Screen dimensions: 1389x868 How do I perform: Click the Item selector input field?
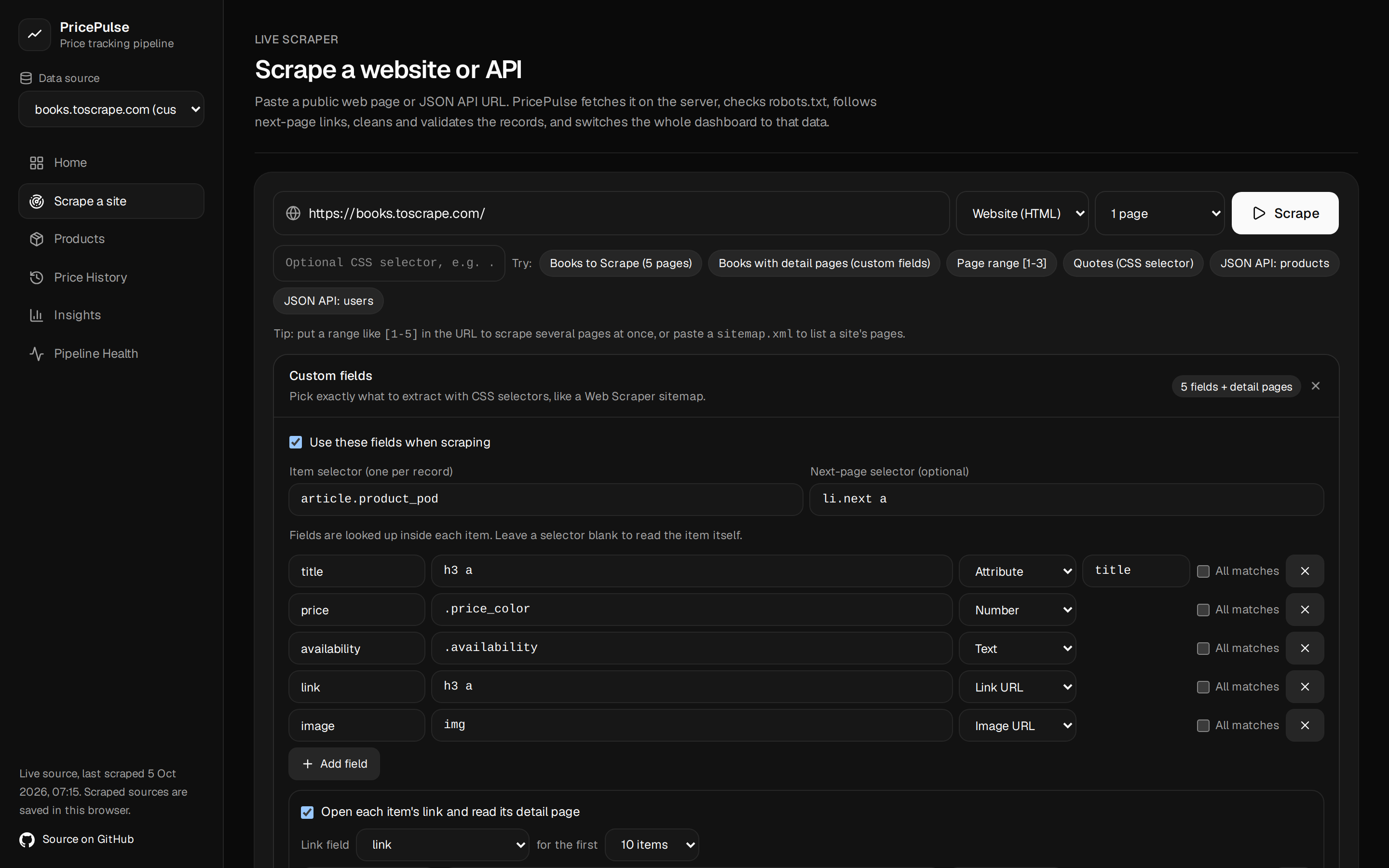[545, 500]
